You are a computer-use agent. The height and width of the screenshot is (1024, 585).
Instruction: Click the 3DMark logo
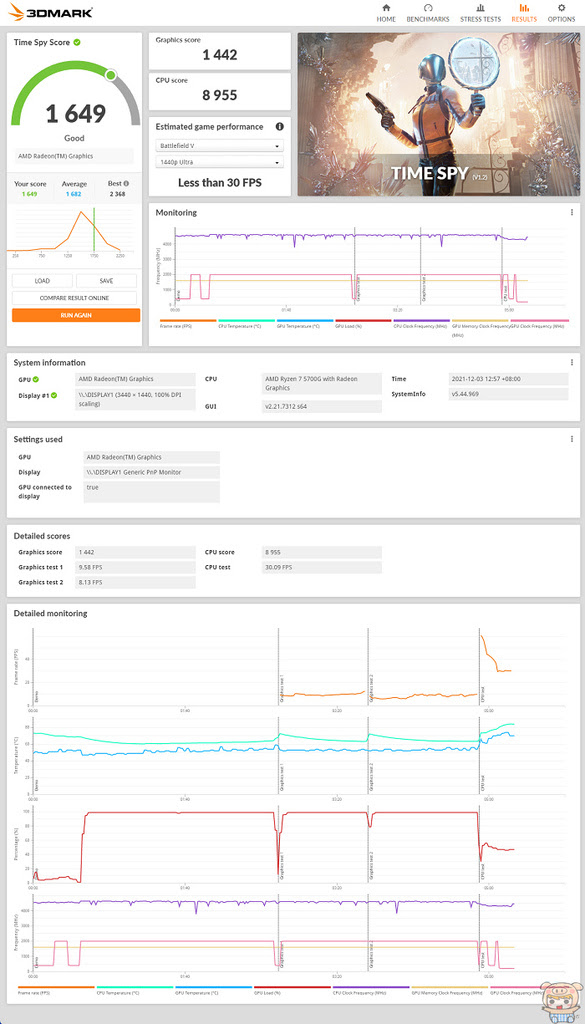(50, 12)
